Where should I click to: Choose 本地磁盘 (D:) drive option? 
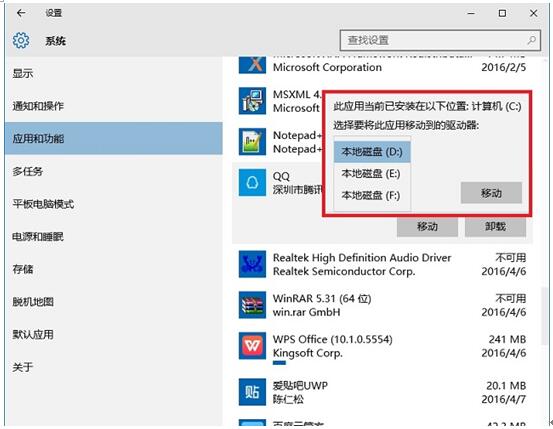(x=372, y=152)
